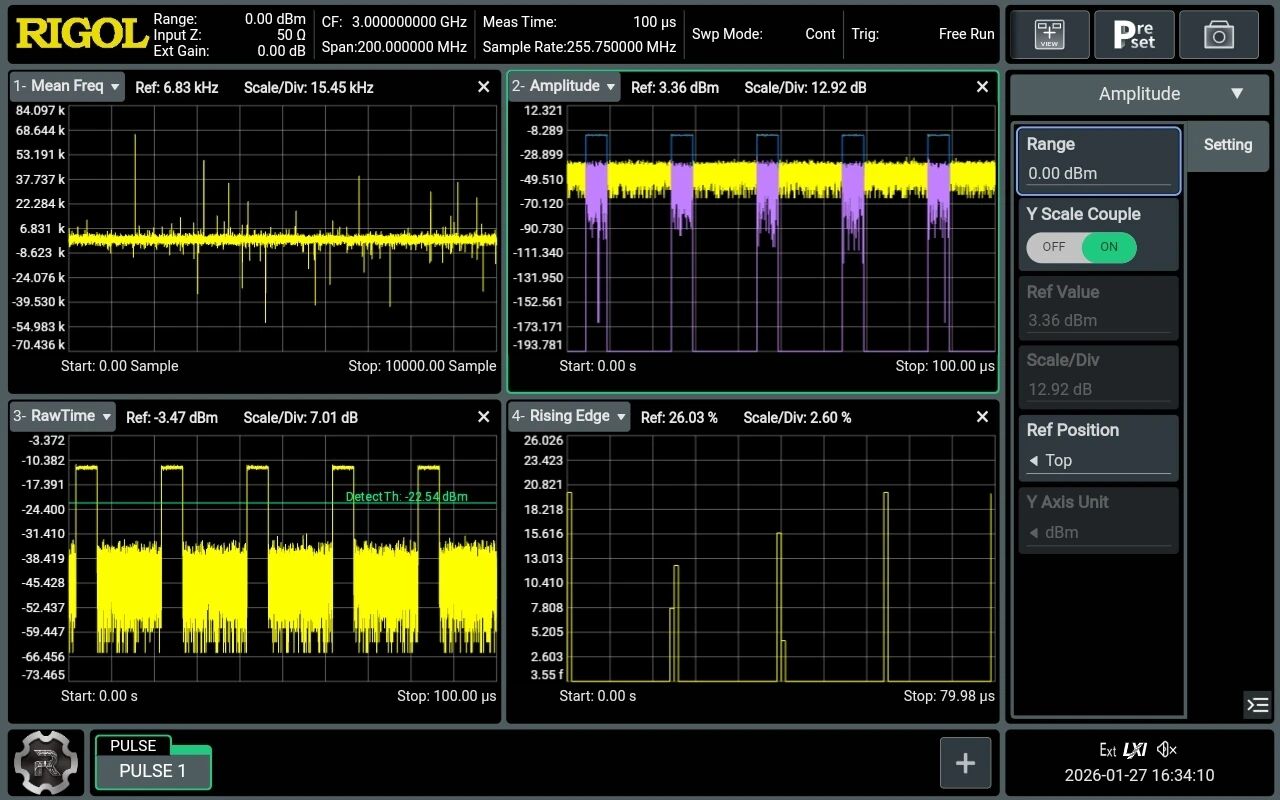Edit the Range 0.00 dBm field
The image size is (1280, 800).
point(1099,160)
